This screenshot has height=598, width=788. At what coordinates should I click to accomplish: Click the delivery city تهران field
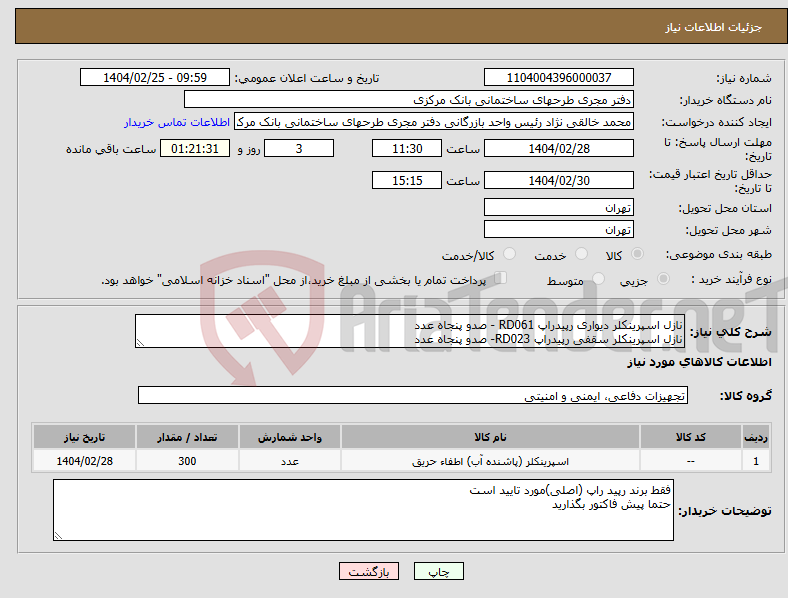point(558,229)
